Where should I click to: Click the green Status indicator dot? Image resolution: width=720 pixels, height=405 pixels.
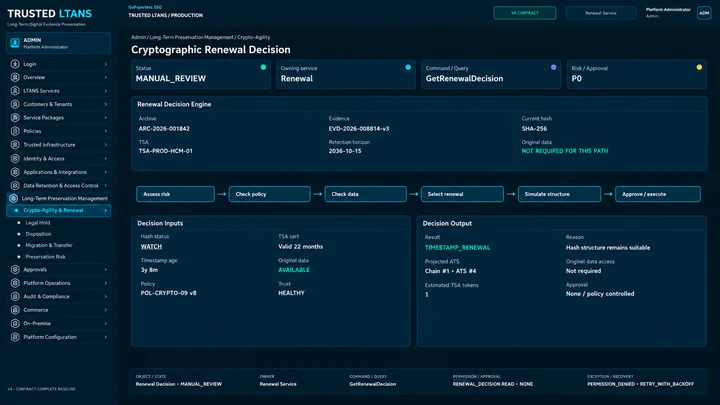[263, 68]
